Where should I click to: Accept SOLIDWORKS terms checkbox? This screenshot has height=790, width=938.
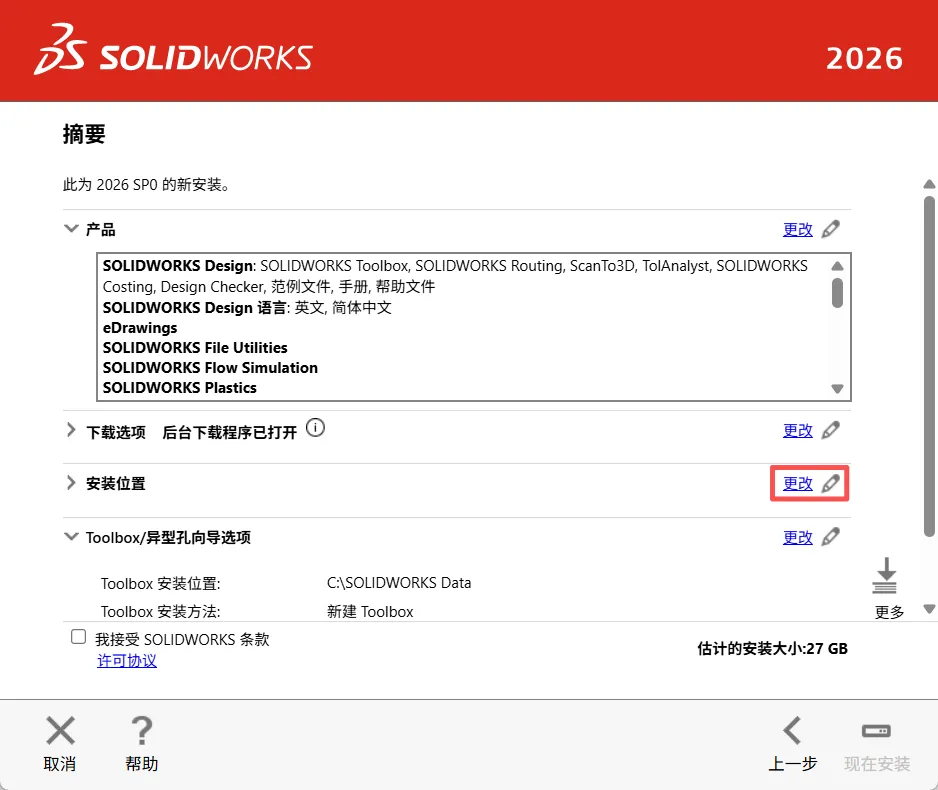click(78, 636)
